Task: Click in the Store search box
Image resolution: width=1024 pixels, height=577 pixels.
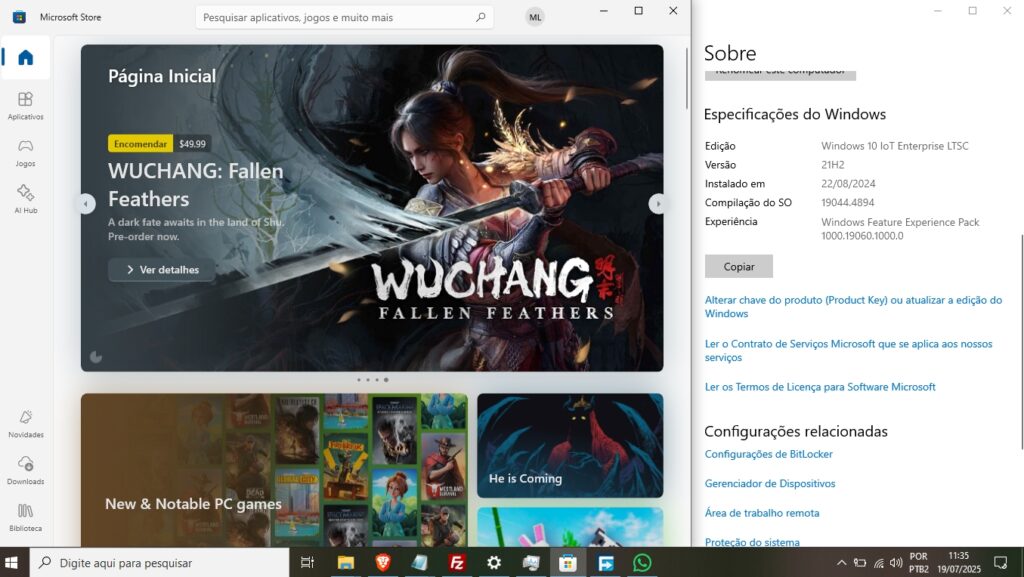Action: click(x=344, y=17)
